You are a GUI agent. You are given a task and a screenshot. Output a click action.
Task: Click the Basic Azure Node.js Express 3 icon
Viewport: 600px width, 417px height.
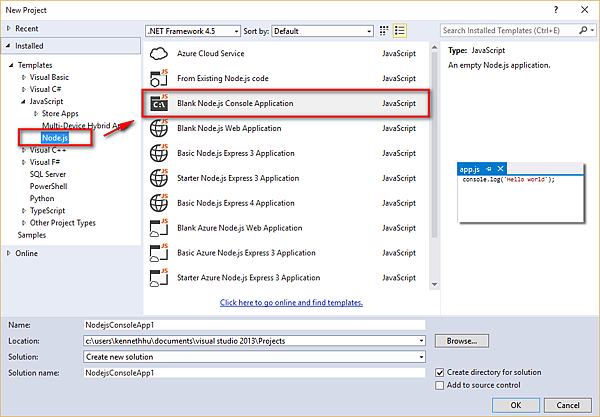click(x=159, y=253)
